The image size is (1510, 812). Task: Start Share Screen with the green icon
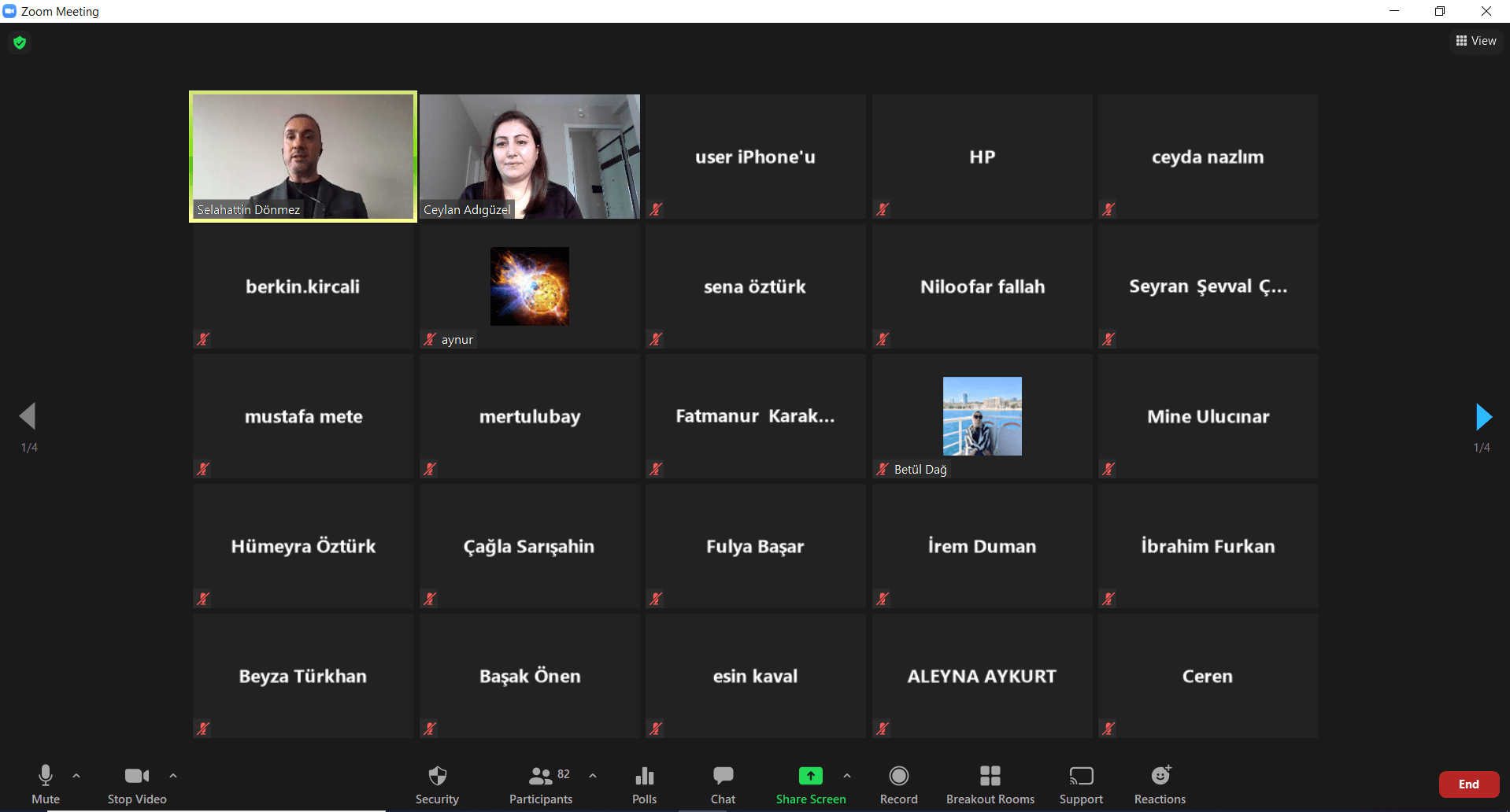810,776
